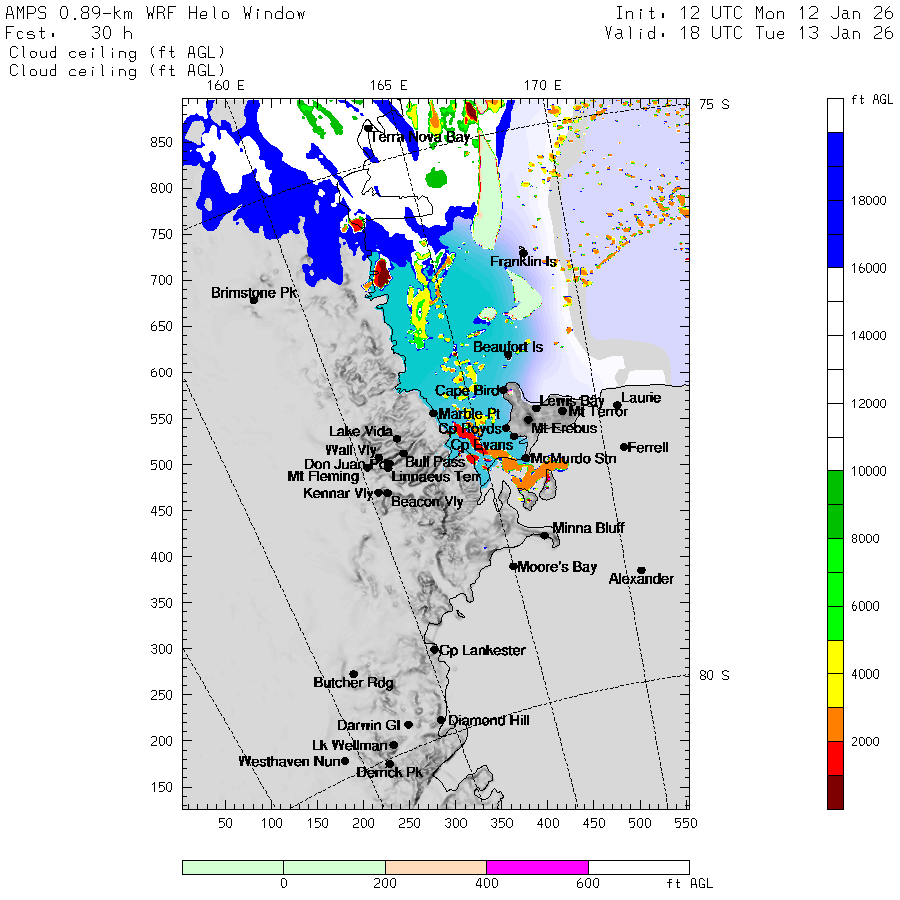Click the dark green 8000 ft colorbar band
This screenshot has height=900, width=900.
pos(835,505)
